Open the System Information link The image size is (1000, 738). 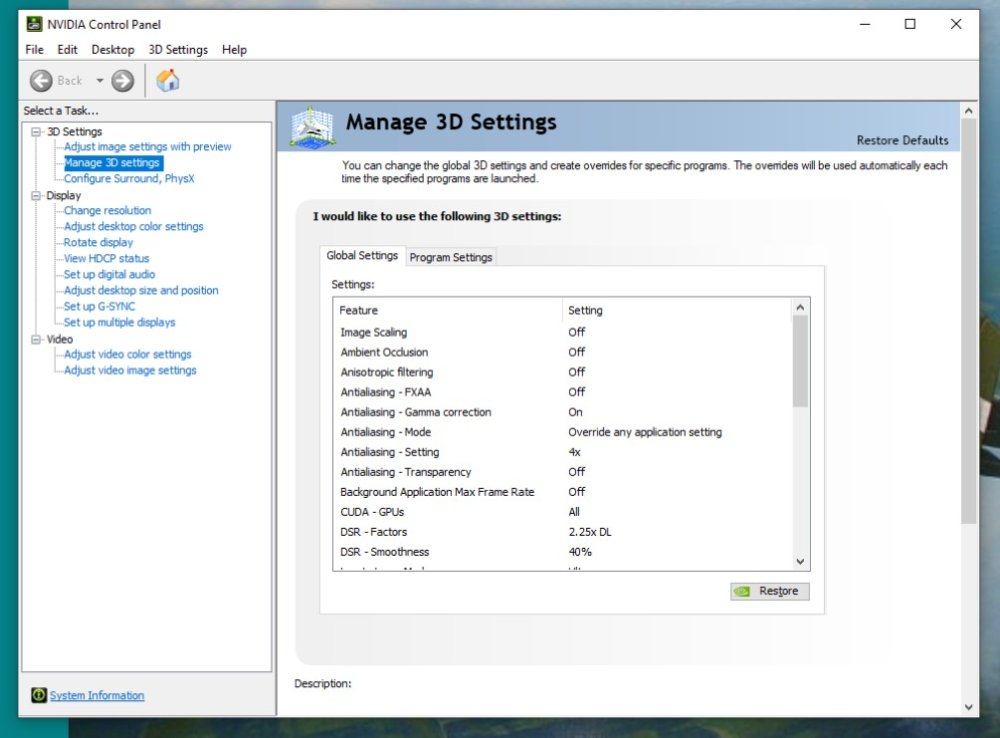click(97, 696)
